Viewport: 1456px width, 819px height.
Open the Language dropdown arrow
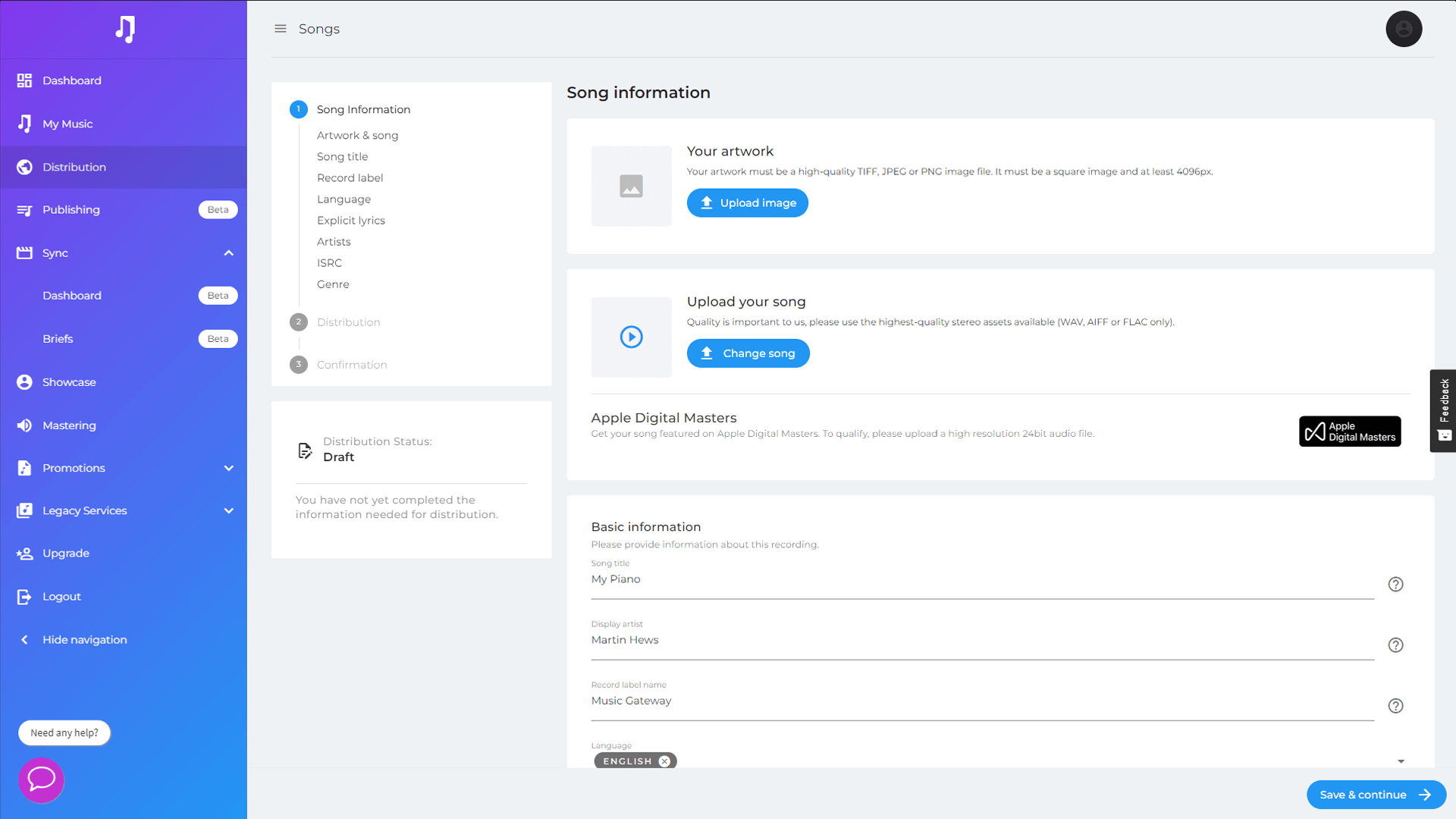click(x=1401, y=761)
